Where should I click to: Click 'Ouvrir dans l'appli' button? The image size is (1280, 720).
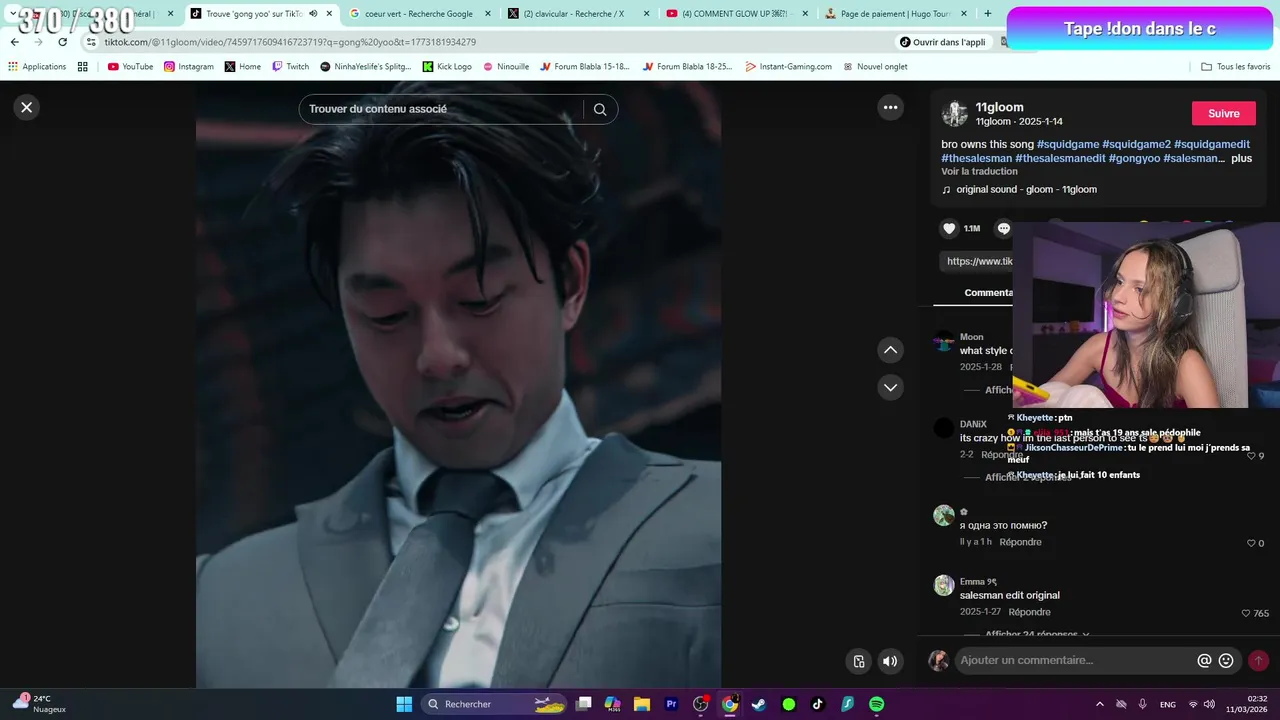[x=942, y=42]
